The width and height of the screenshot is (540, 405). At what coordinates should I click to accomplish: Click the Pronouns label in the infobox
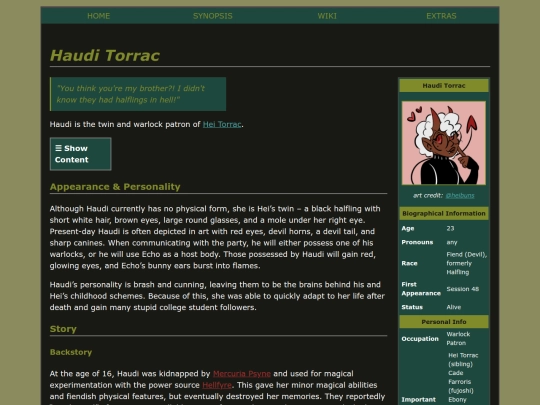(x=417, y=242)
